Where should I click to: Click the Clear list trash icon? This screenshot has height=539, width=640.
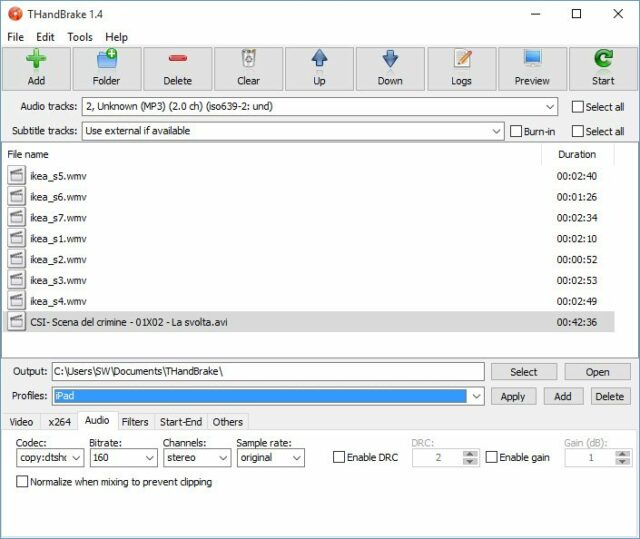pyautogui.click(x=248, y=60)
